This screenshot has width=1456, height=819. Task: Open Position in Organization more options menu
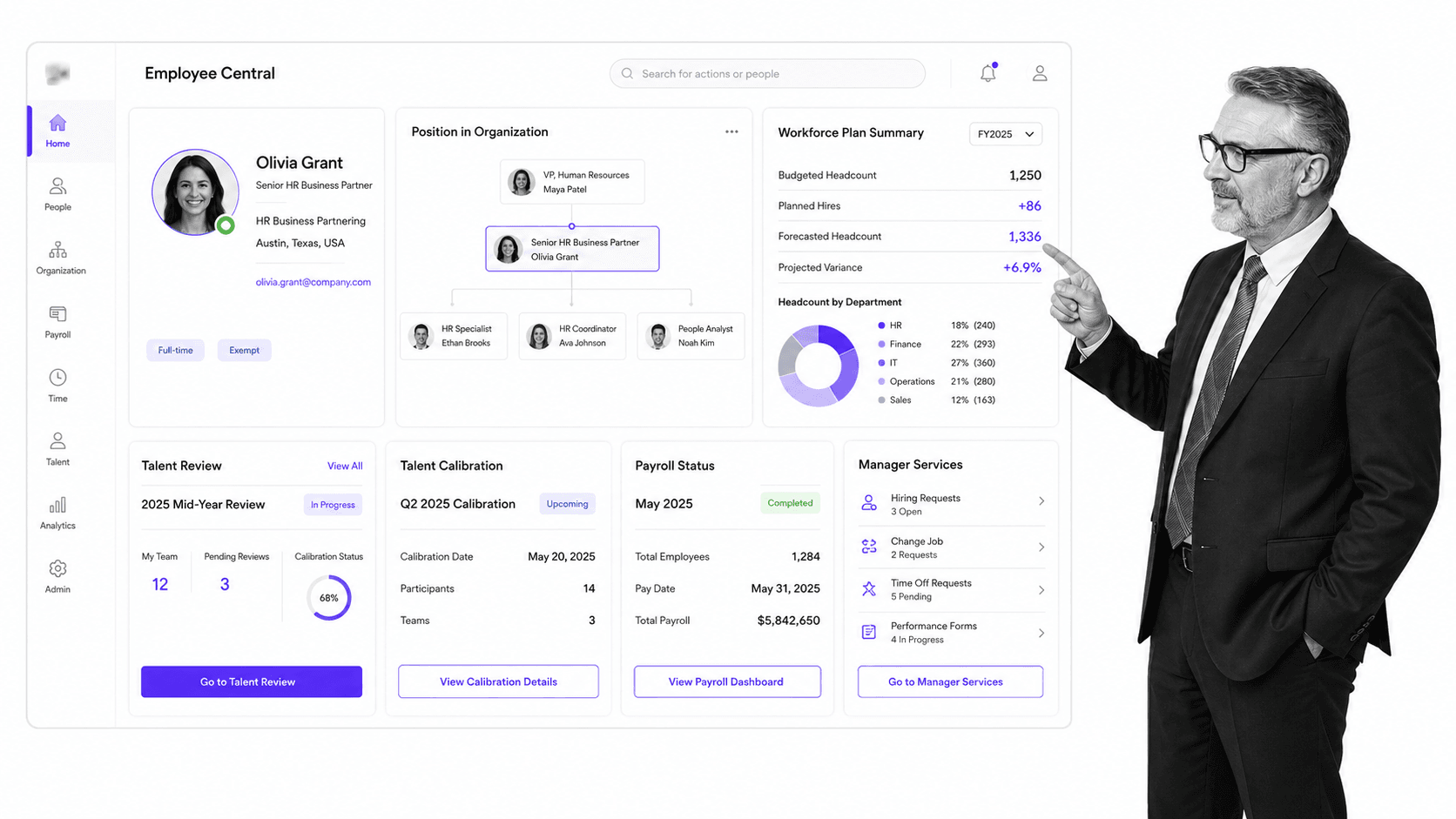point(731,131)
